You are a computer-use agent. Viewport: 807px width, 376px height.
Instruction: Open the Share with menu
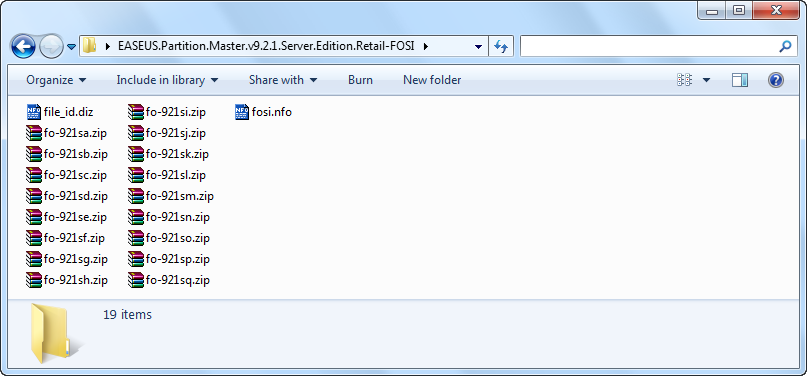pos(283,80)
